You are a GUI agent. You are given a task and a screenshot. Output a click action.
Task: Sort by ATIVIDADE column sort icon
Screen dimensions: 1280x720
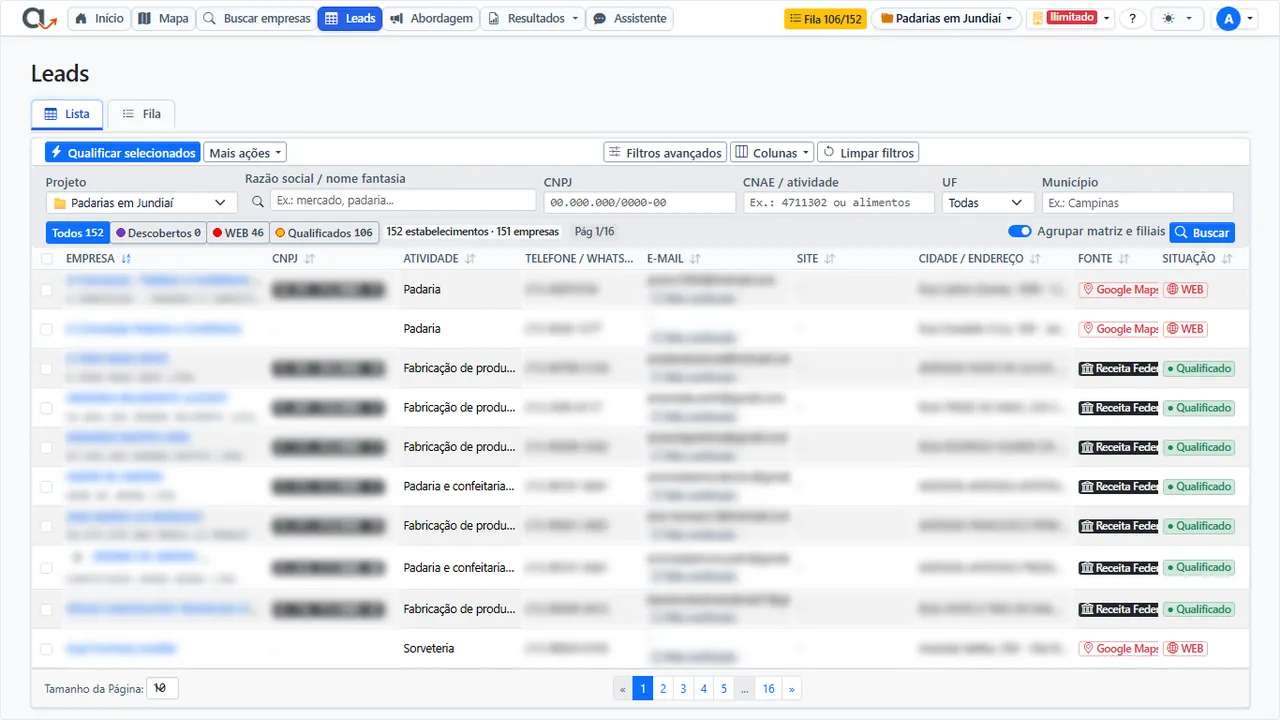point(470,259)
